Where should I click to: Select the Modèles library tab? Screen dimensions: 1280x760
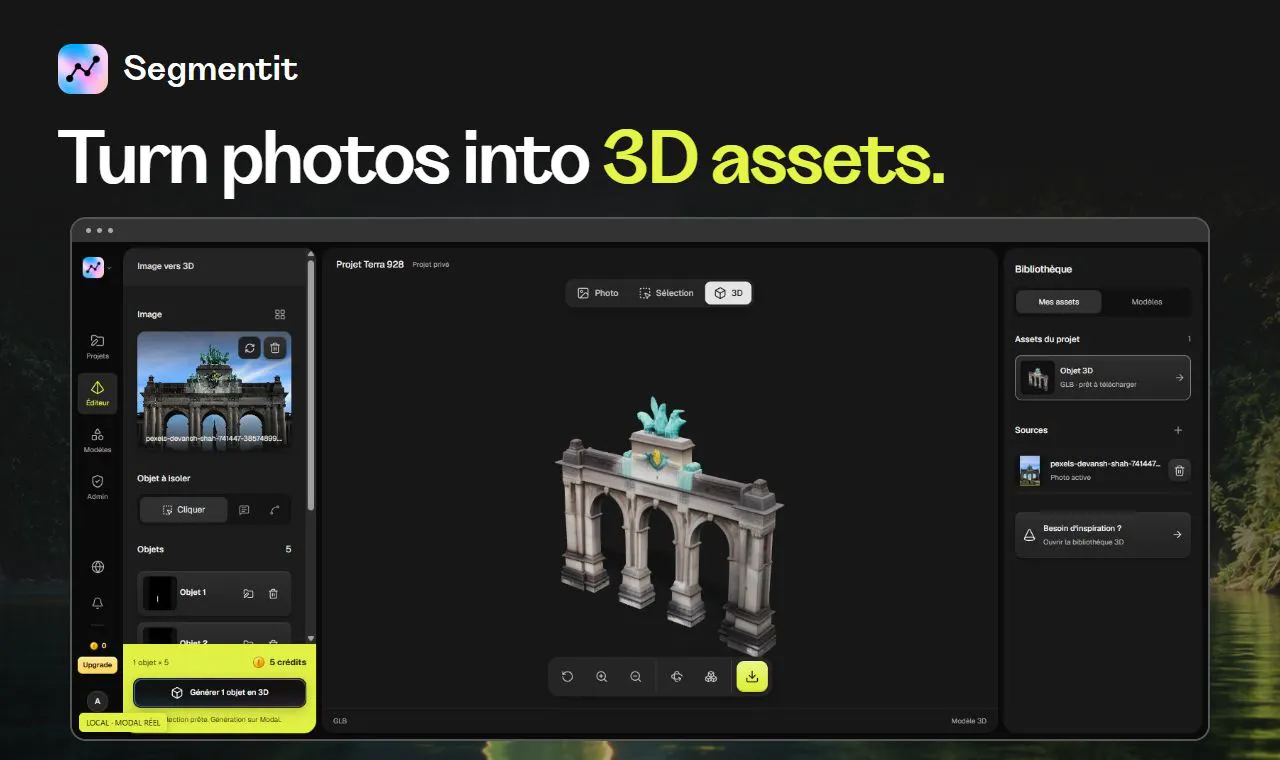1147,302
